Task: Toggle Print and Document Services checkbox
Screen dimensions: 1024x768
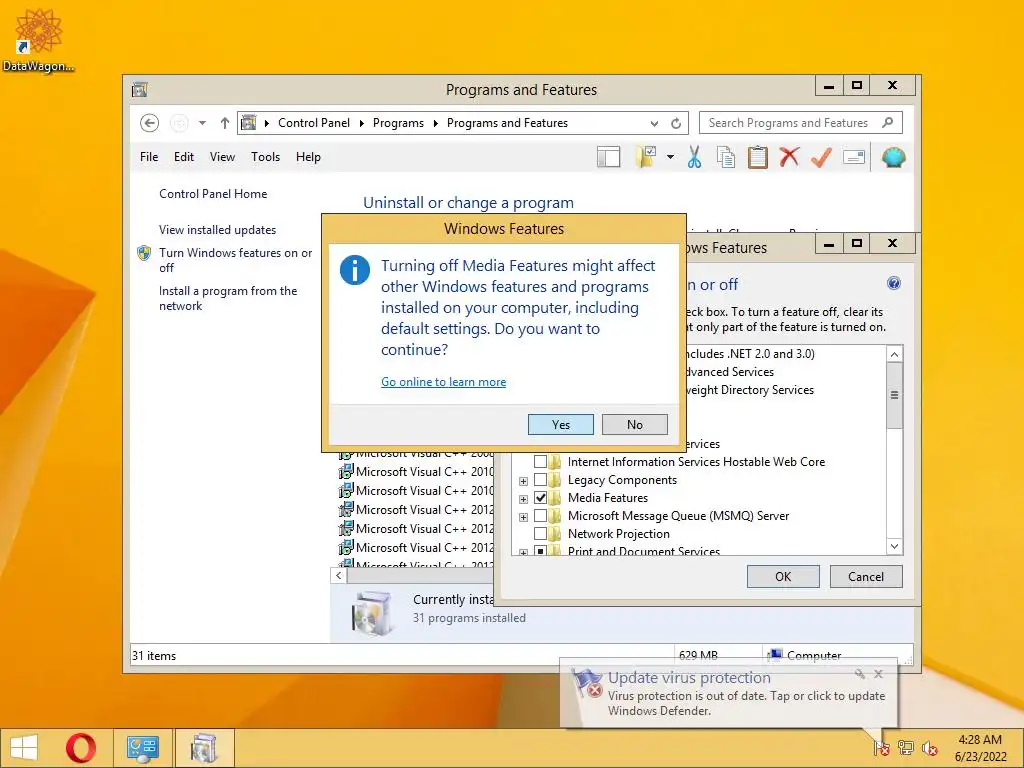Action: click(540, 551)
